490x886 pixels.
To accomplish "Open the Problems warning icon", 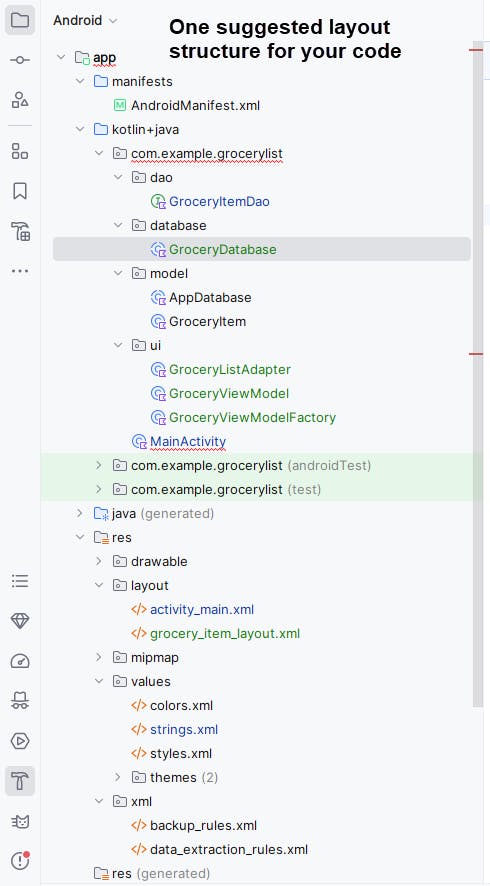I will coord(20,861).
